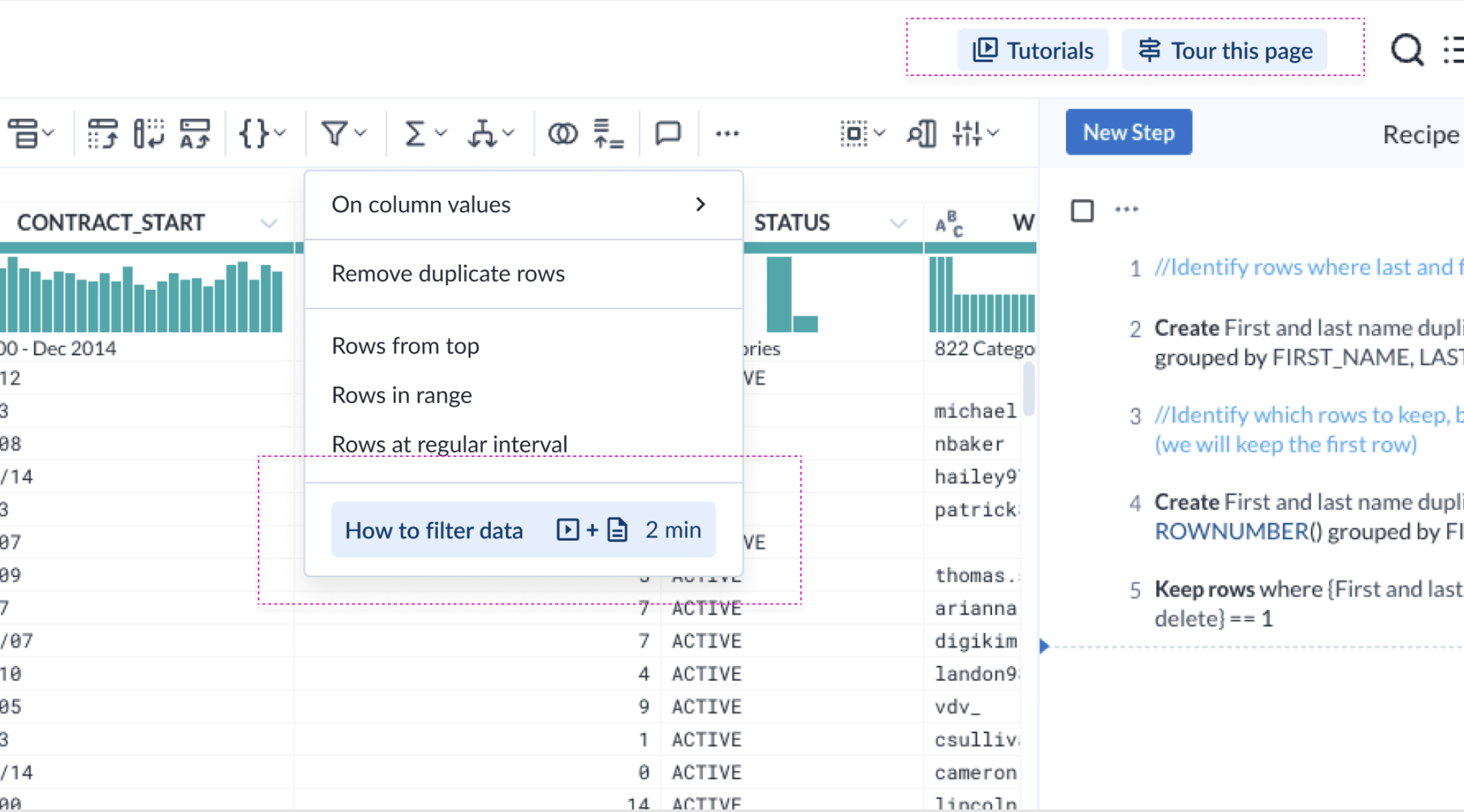Click the column bar chart icon left of the sliders
Viewport: 1464px width, 812px height.
pos(921,133)
